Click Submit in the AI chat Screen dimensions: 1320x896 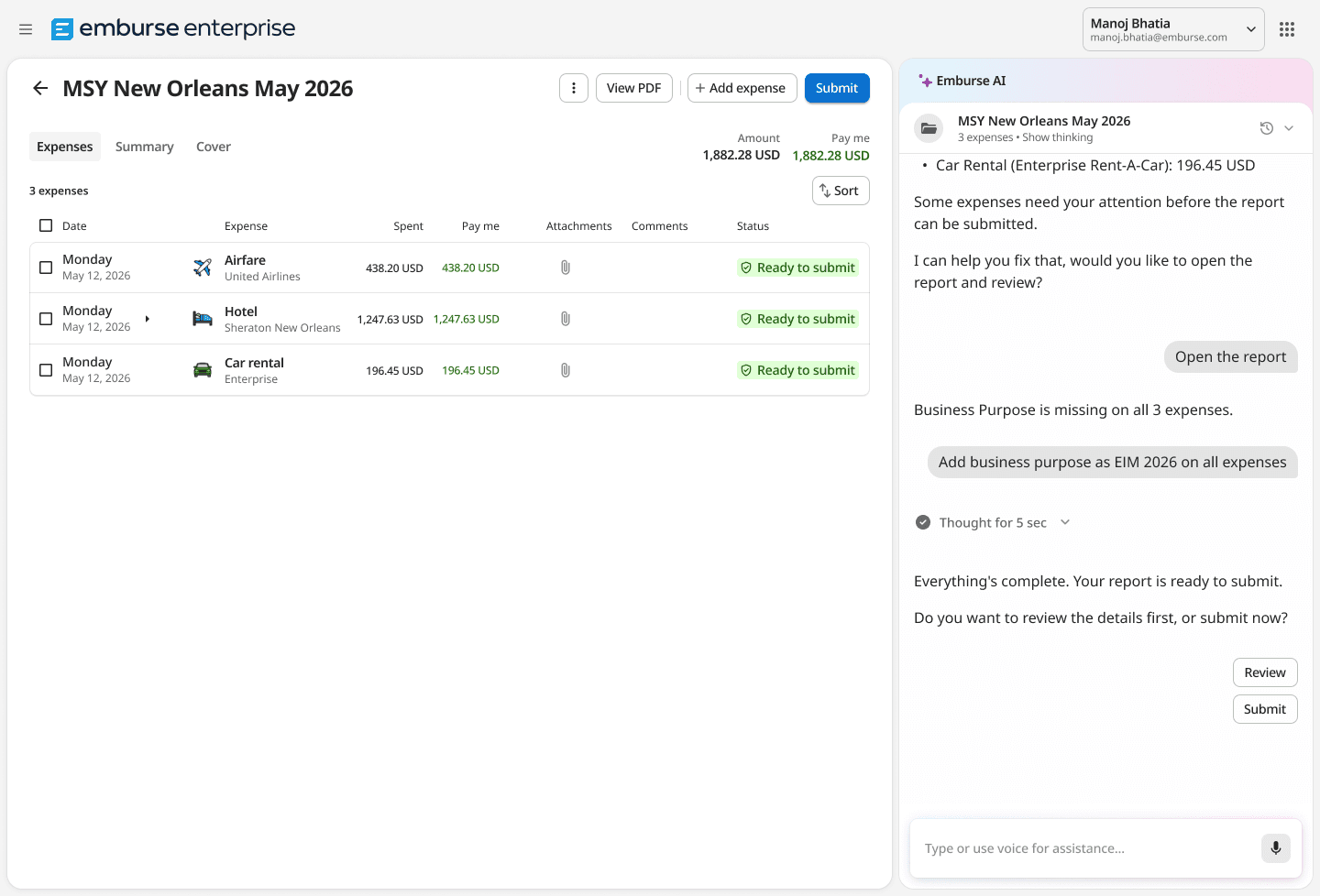[1265, 709]
